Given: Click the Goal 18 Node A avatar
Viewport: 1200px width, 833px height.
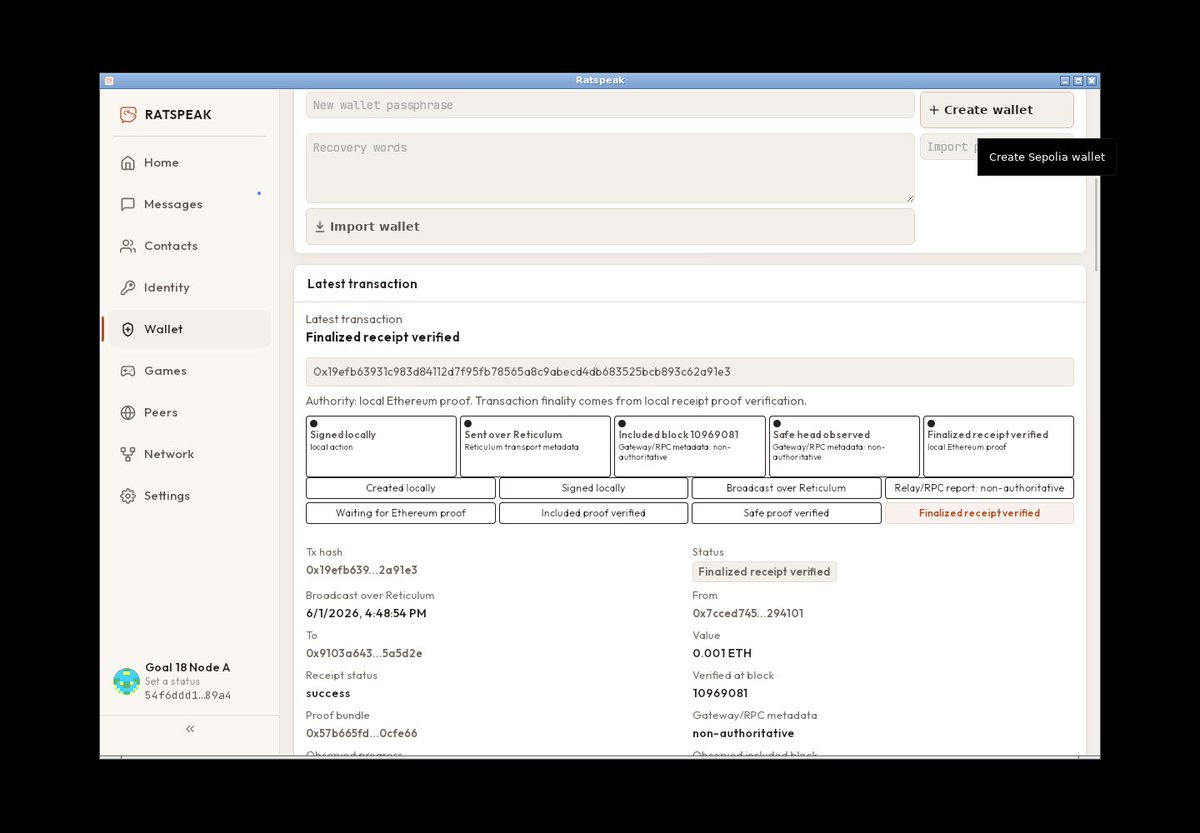Looking at the screenshot, I should pyautogui.click(x=127, y=682).
